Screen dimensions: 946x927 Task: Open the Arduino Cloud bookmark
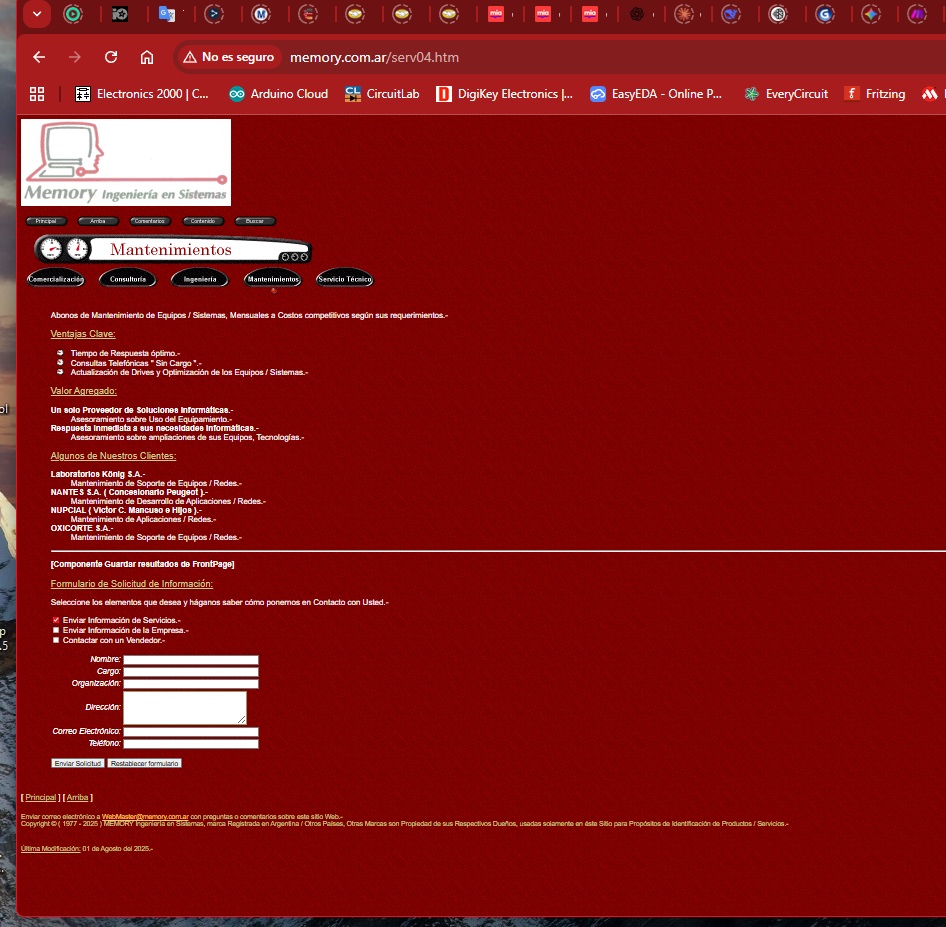[278, 93]
